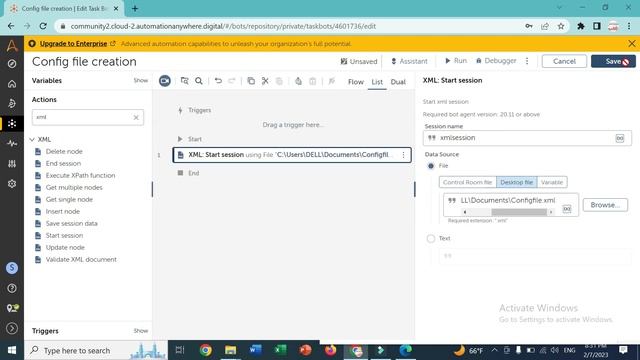The image size is (640, 360).
Task: Insert variable in Session name field
Action: [620, 138]
